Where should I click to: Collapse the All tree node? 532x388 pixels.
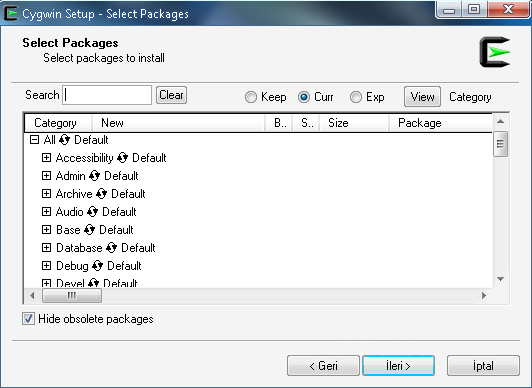[34, 140]
